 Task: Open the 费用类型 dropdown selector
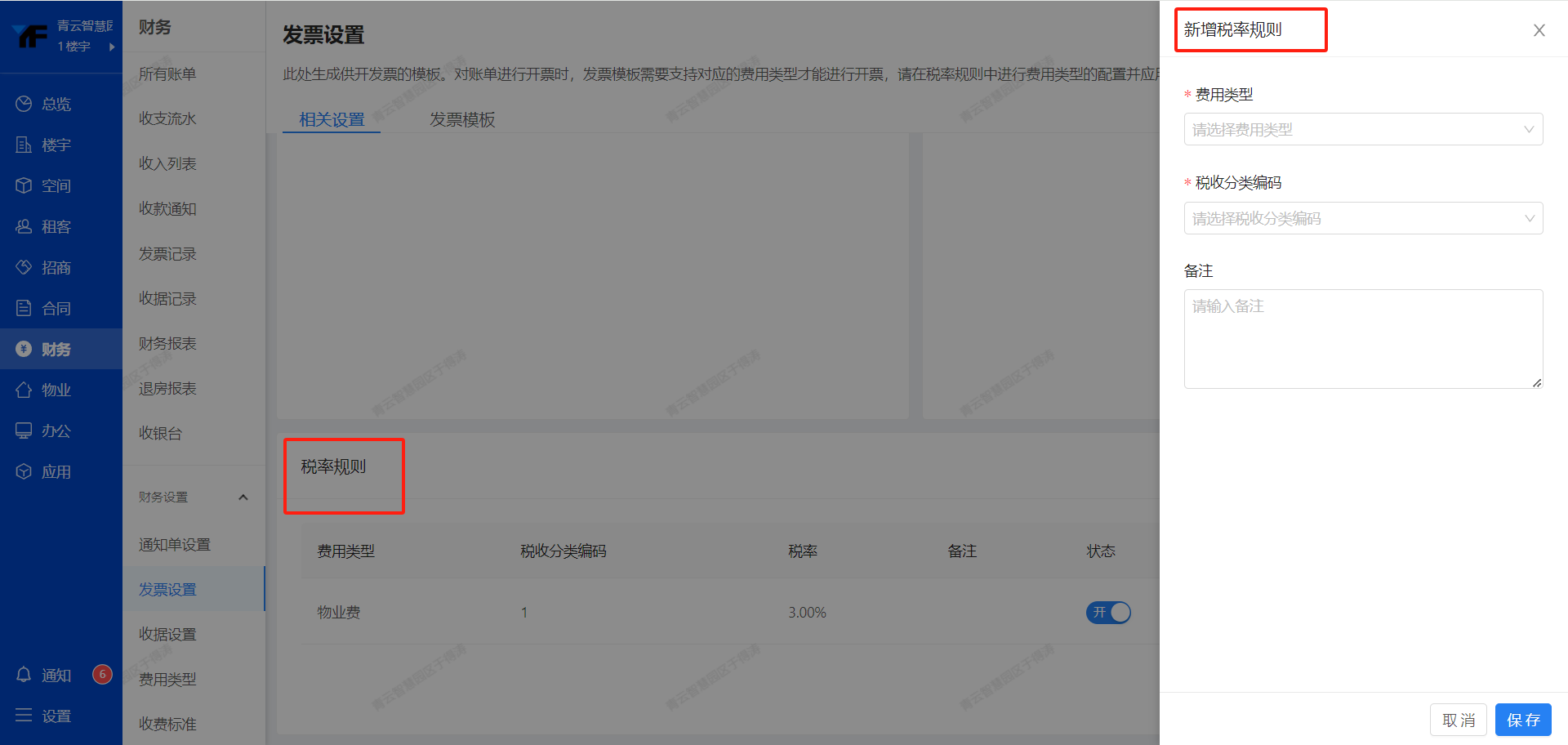point(1362,129)
